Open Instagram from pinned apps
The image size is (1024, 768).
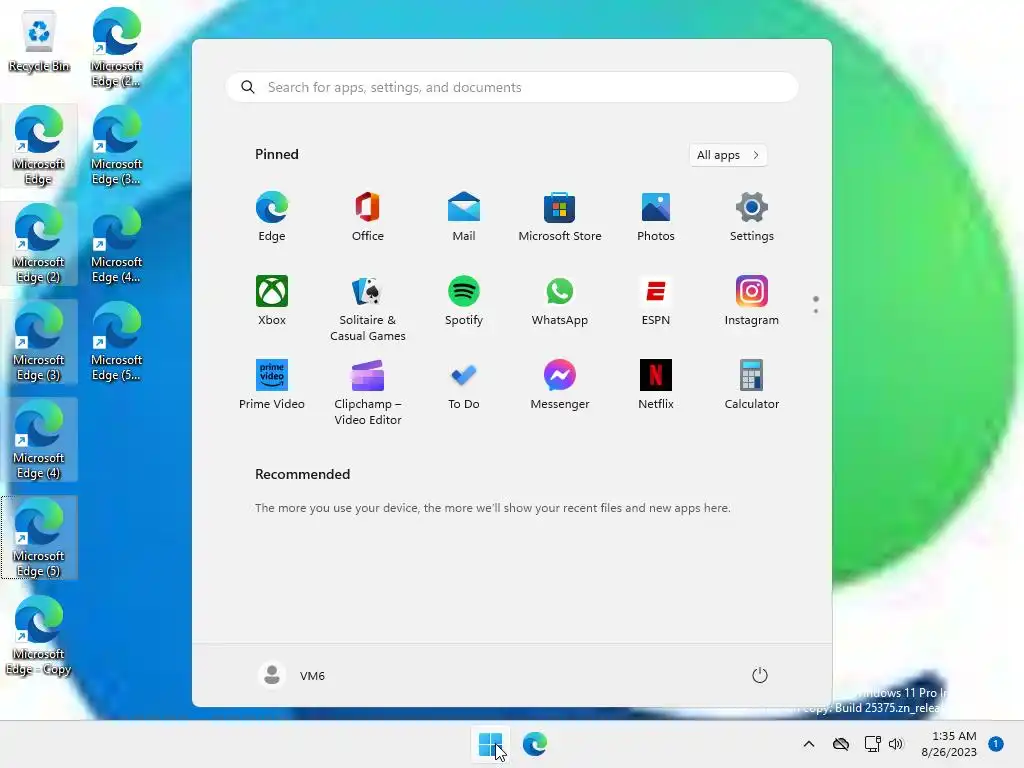point(752,300)
